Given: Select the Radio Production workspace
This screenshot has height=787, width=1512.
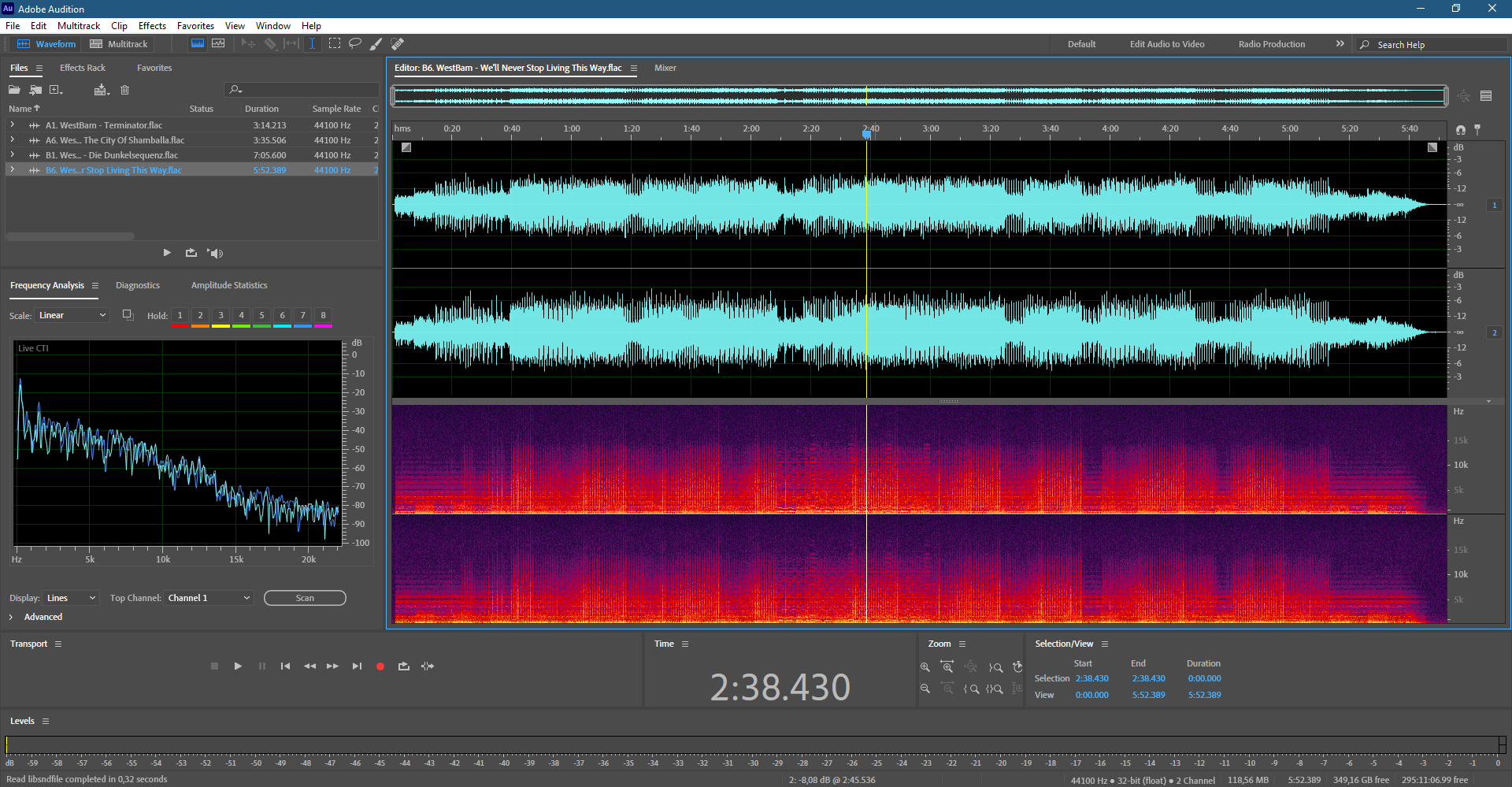Looking at the screenshot, I should pos(1272,44).
